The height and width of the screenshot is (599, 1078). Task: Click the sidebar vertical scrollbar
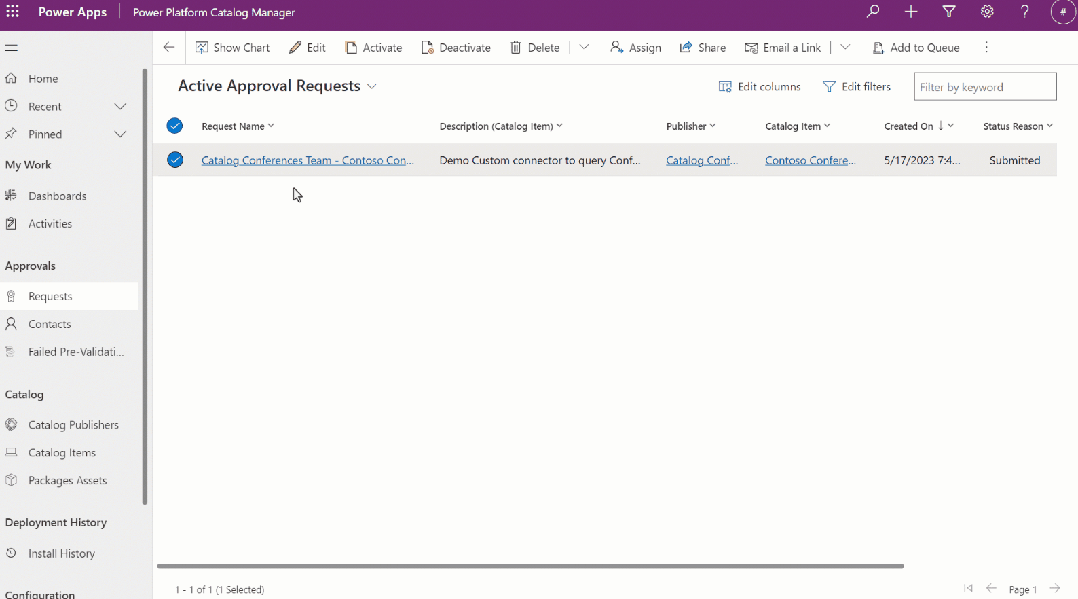click(145, 286)
